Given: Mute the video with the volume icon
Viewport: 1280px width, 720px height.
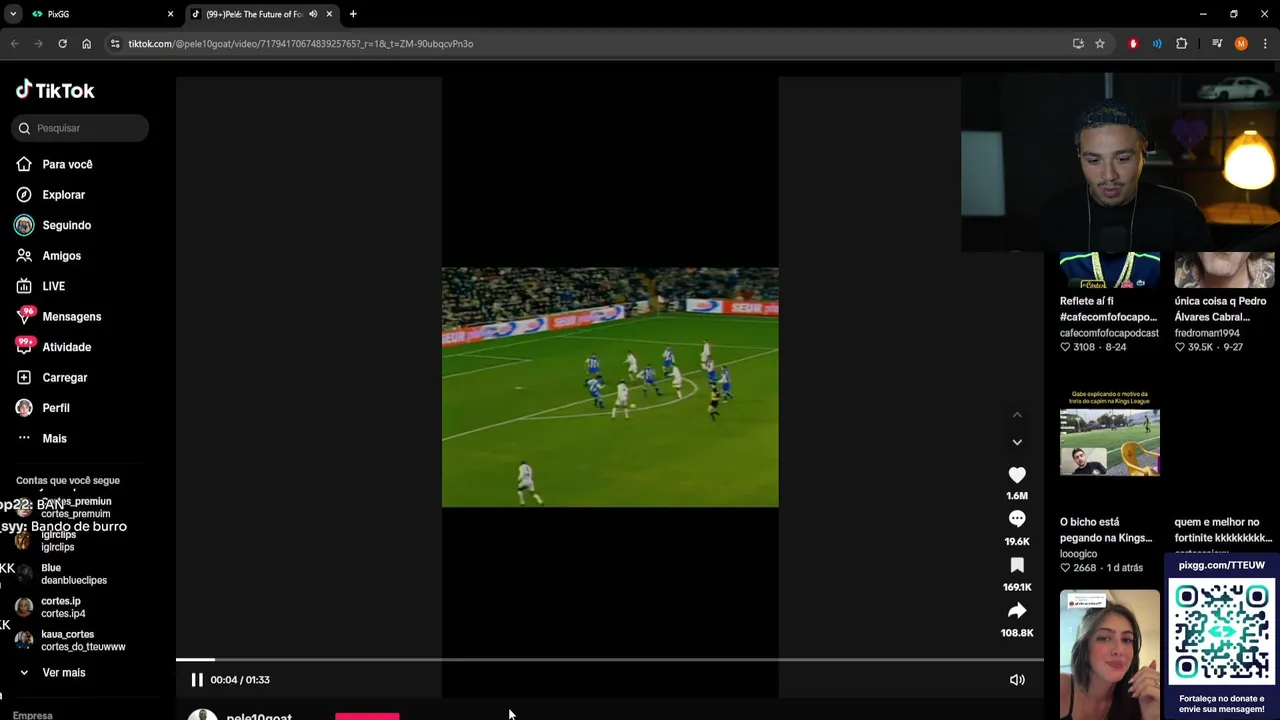Looking at the screenshot, I should tap(1017, 680).
